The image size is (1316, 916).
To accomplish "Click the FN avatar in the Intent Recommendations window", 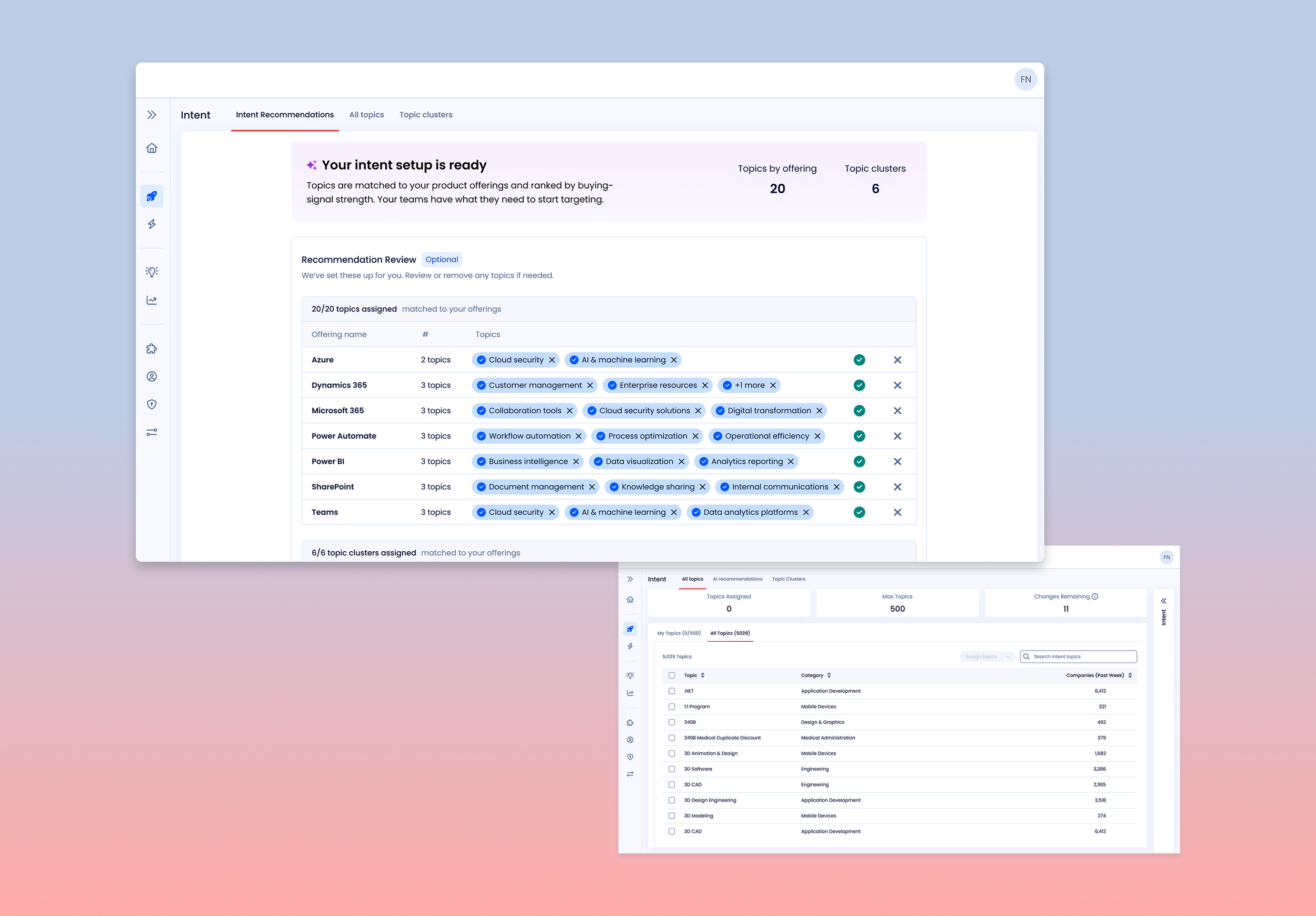I will click(1025, 79).
